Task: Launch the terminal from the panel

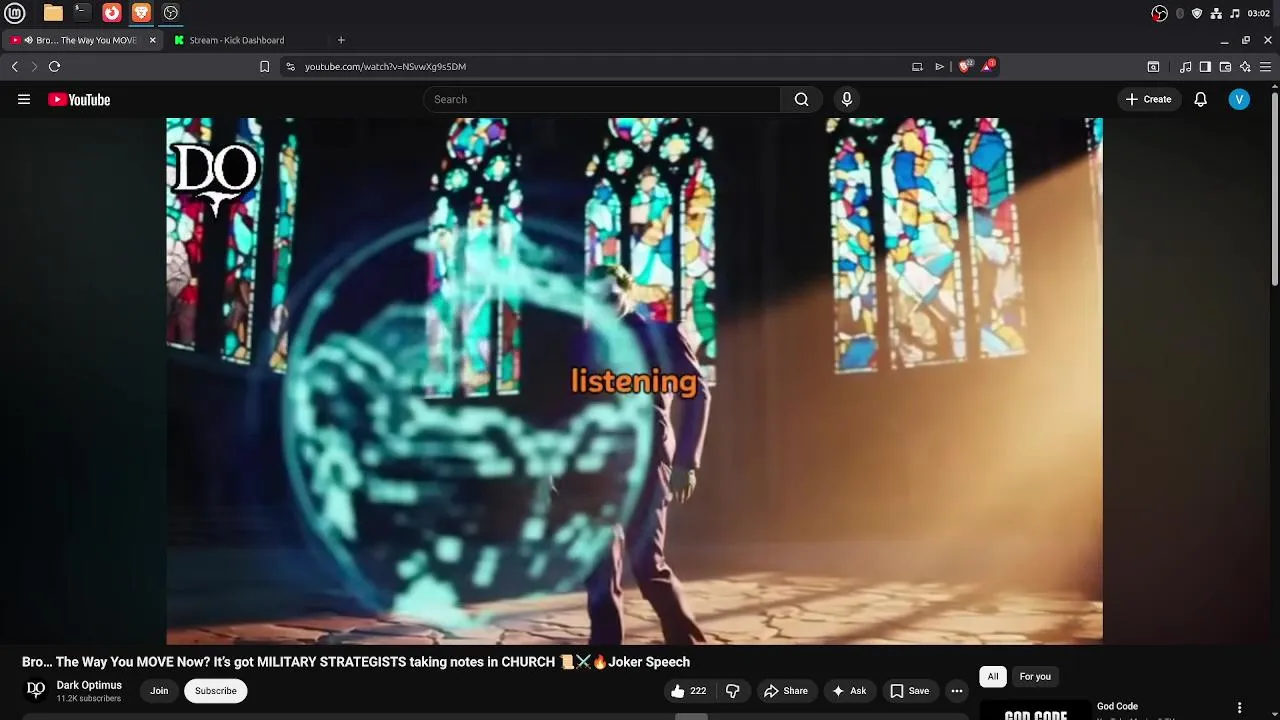Action: point(82,13)
